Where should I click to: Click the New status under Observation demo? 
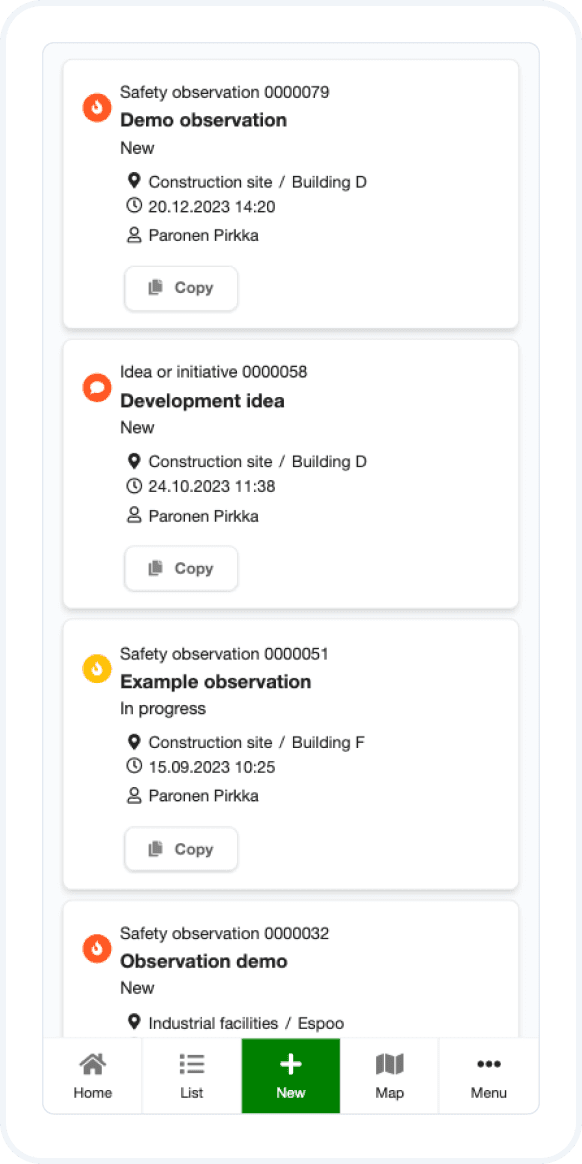(x=137, y=988)
